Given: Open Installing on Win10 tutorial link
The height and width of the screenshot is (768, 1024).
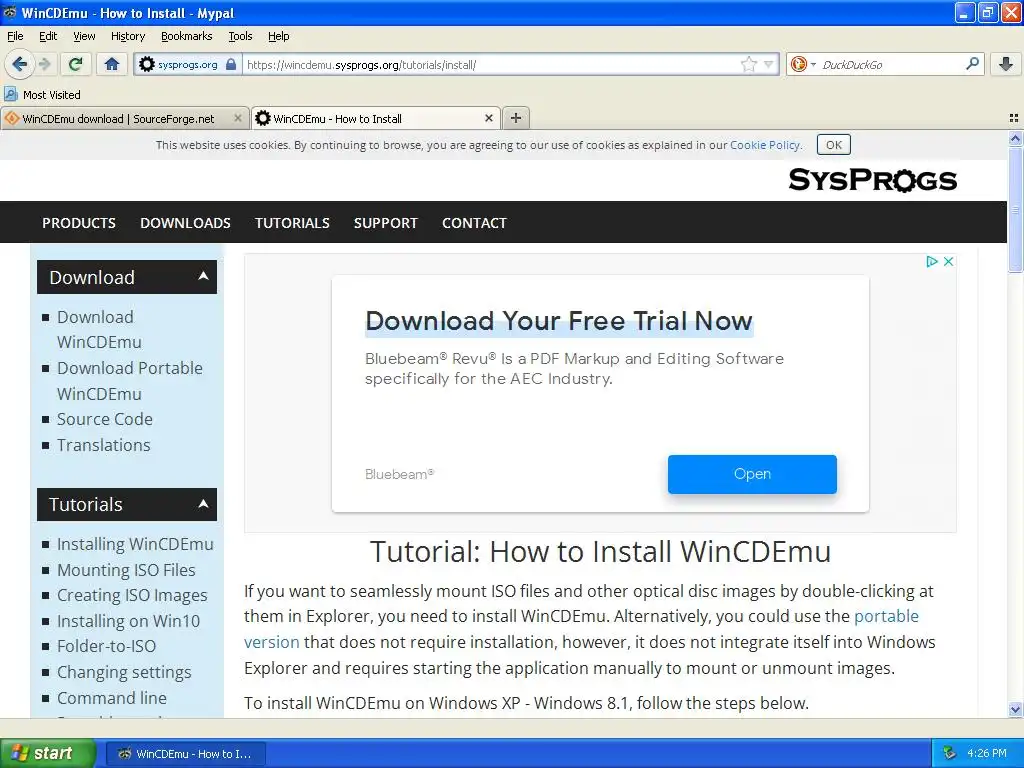Looking at the screenshot, I should point(129,621).
